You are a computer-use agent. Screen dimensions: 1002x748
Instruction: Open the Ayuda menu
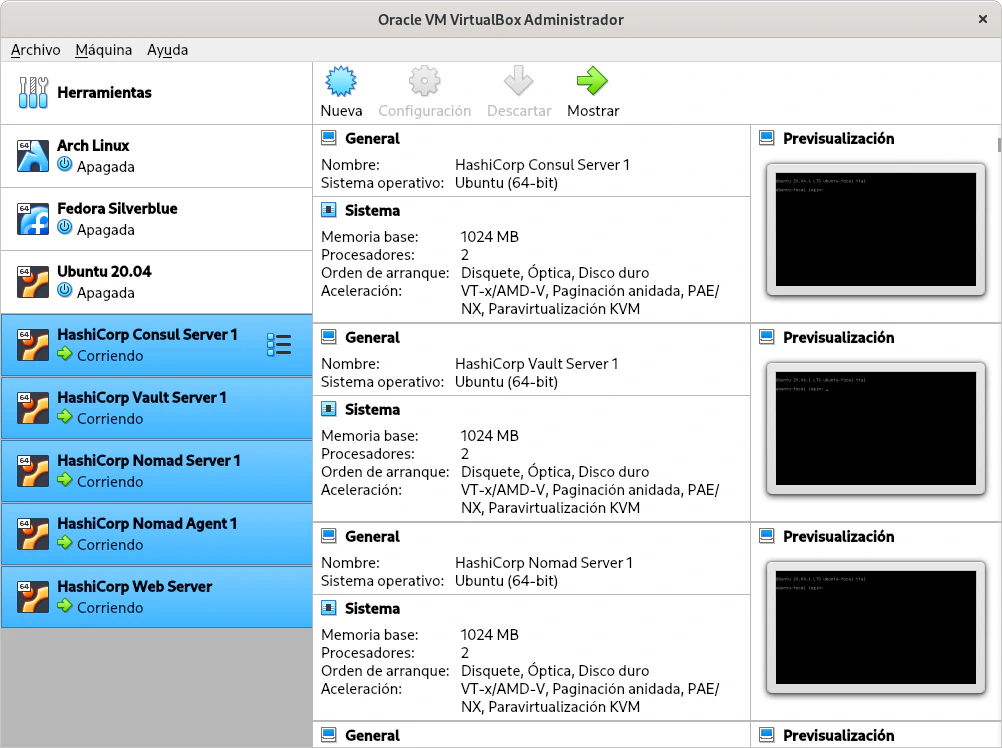click(x=167, y=50)
